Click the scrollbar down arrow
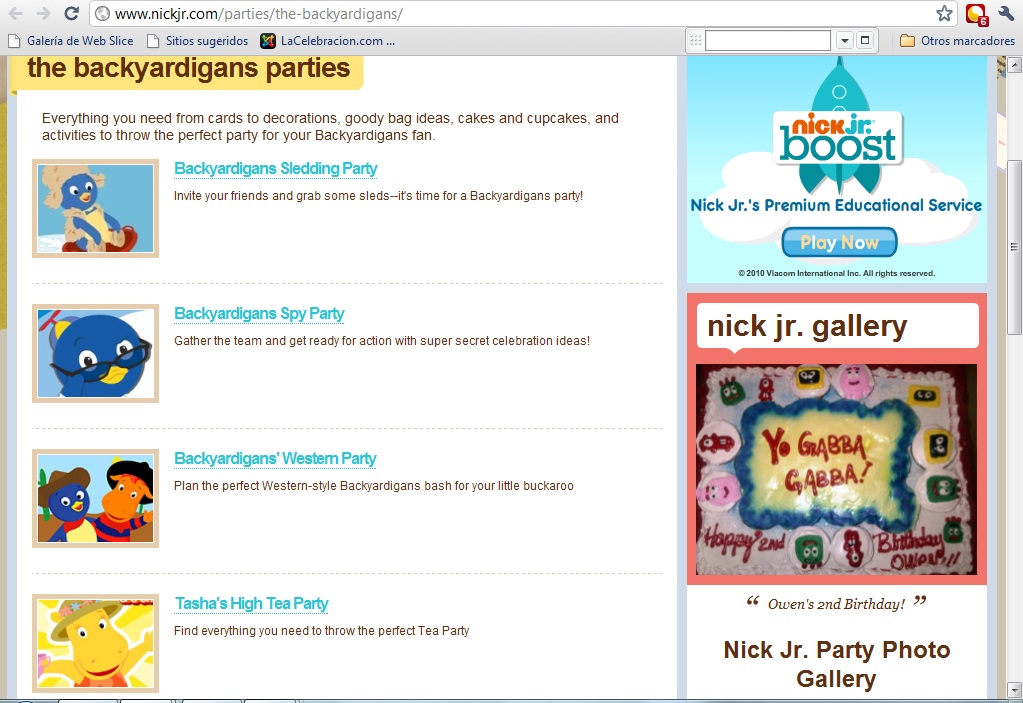Image resolution: width=1023 pixels, height=703 pixels. click(1015, 690)
